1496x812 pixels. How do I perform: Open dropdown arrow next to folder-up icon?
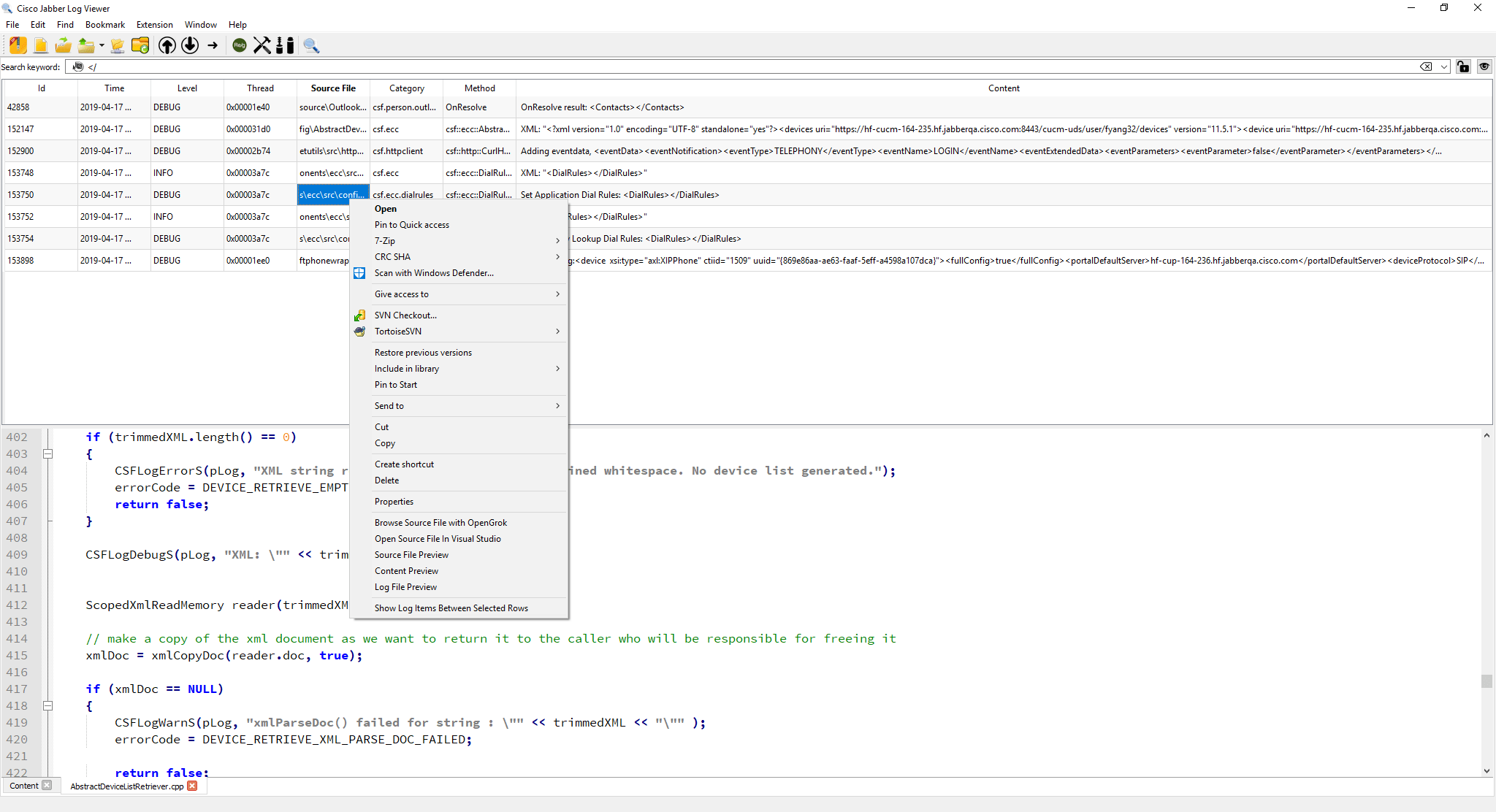click(x=102, y=45)
